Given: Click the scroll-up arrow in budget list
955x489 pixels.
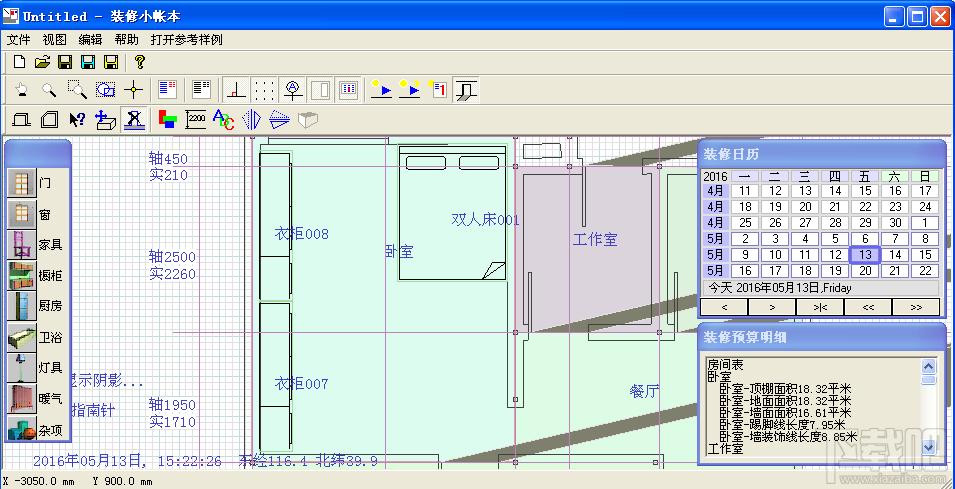Looking at the screenshot, I should (x=928, y=366).
